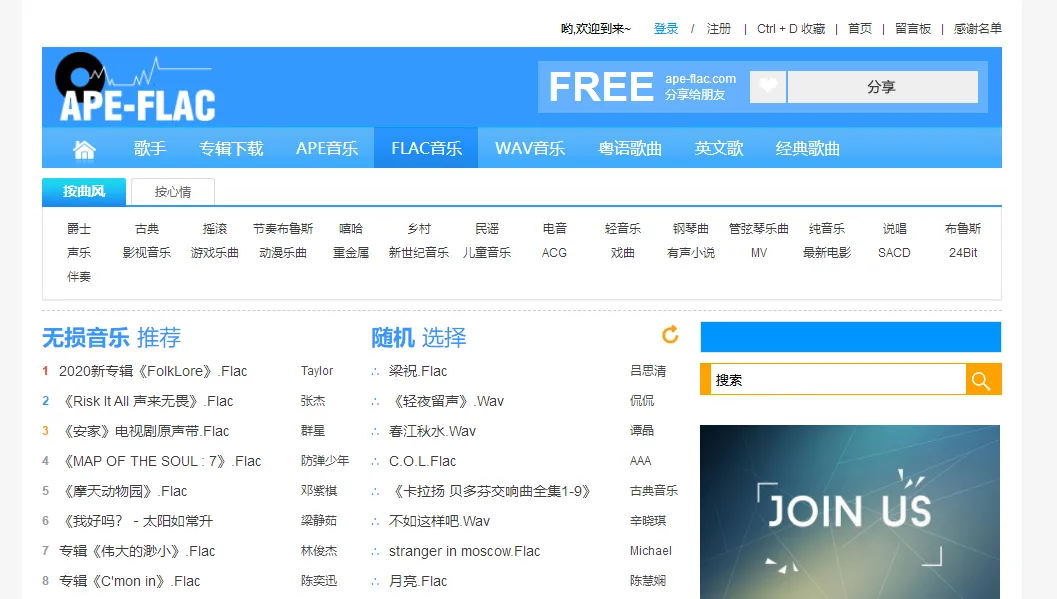
Task: Open the 粤语歌曲 navigation menu
Action: (629, 146)
